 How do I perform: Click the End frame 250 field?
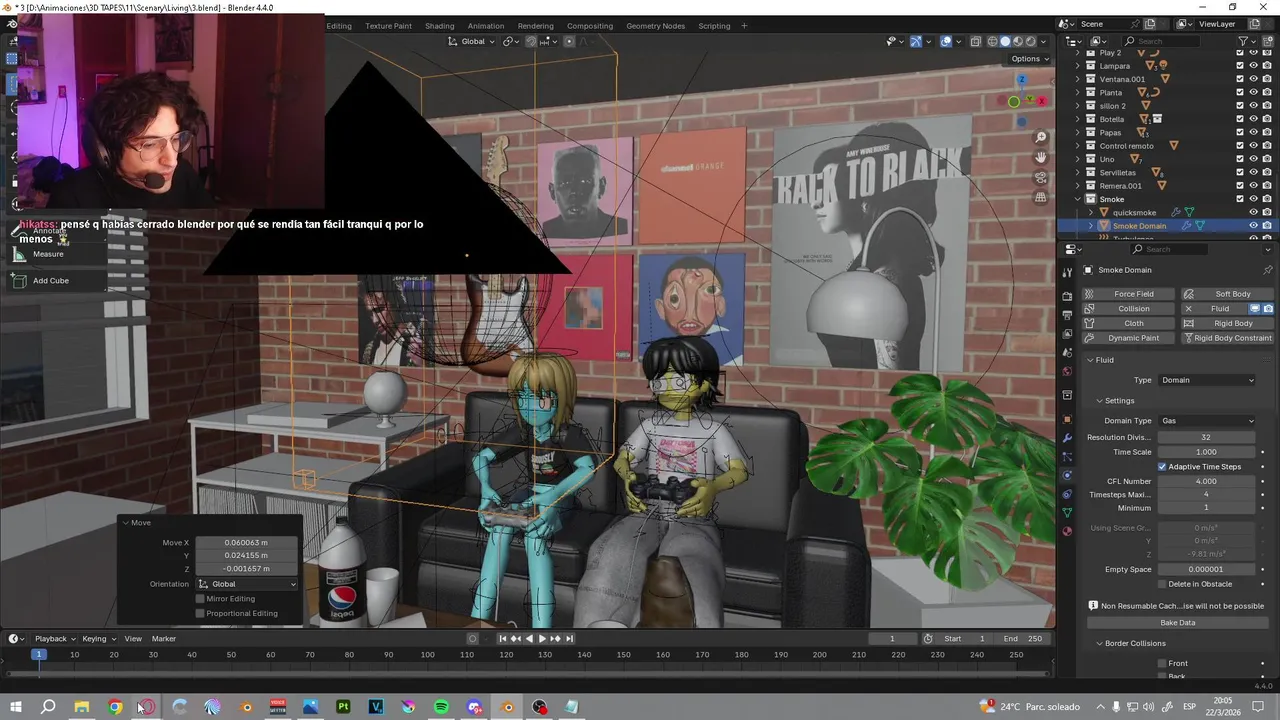(1025, 639)
